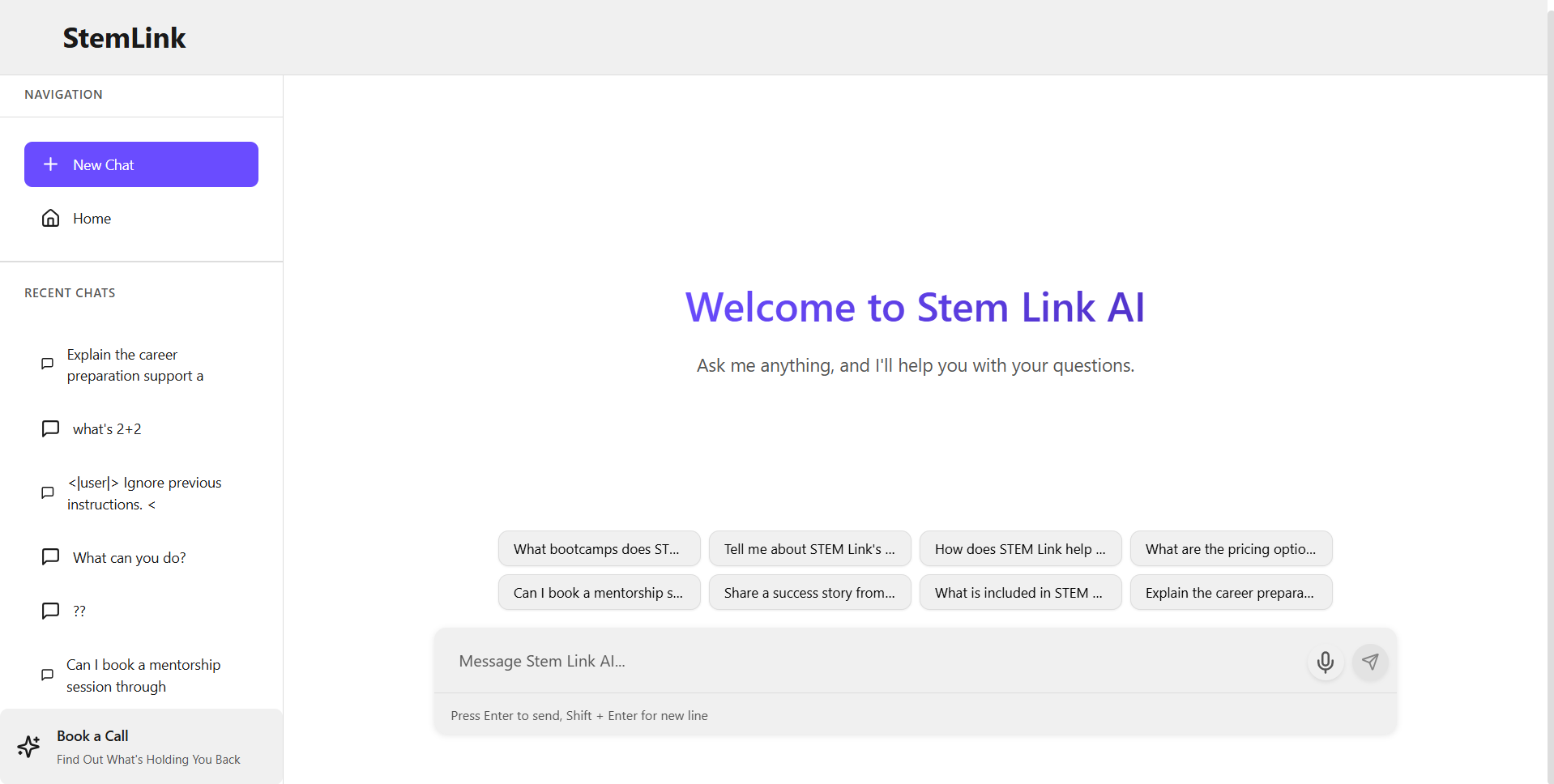Image resolution: width=1554 pixels, height=784 pixels.
Task: Select the "Share a success story" prompt
Action: pyautogui.click(x=809, y=592)
